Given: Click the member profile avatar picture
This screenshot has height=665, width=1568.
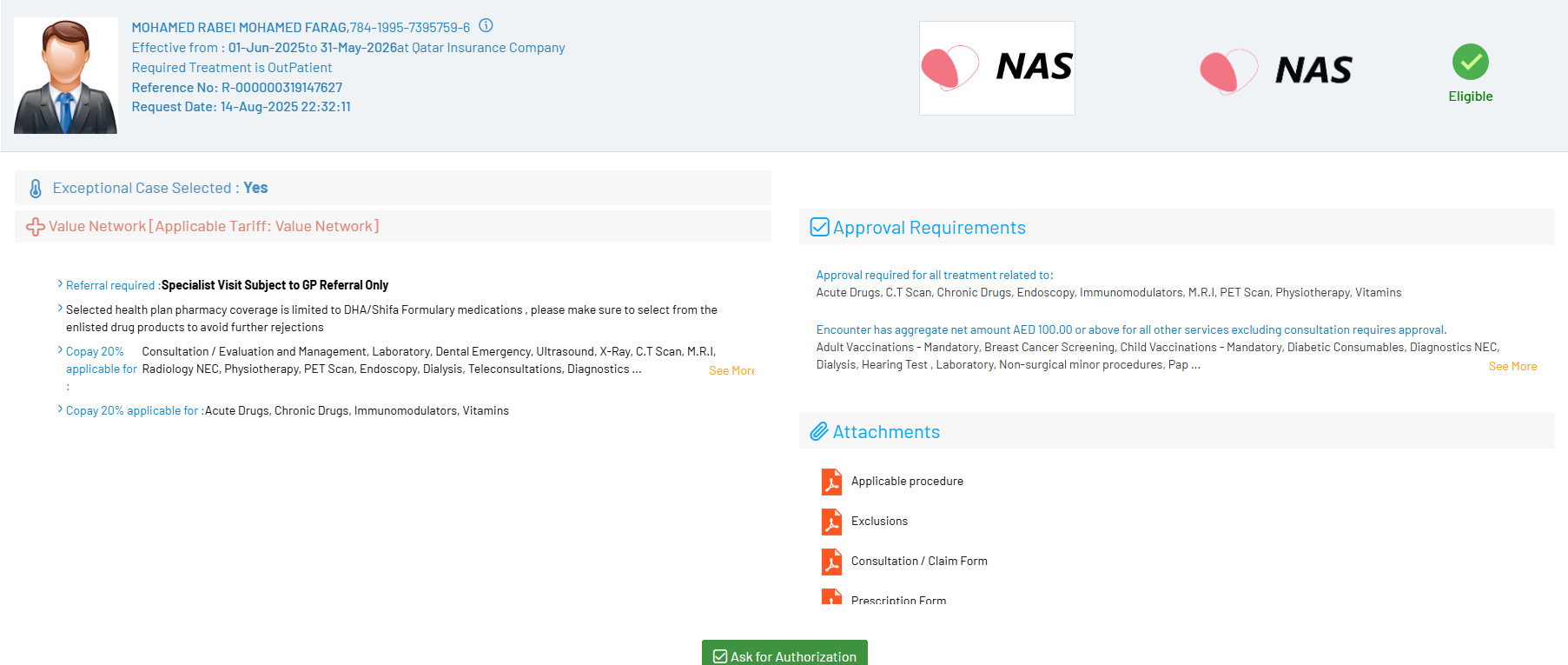Looking at the screenshot, I should pyautogui.click(x=66, y=76).
